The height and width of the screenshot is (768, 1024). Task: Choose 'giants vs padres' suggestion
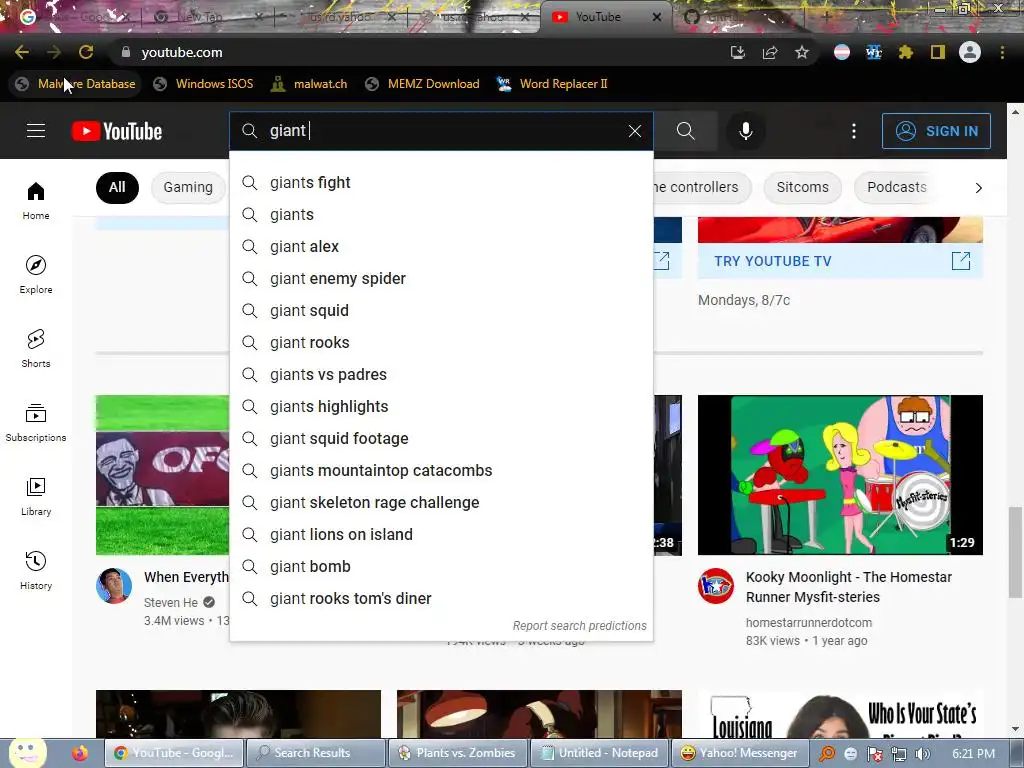click(441, 375)
